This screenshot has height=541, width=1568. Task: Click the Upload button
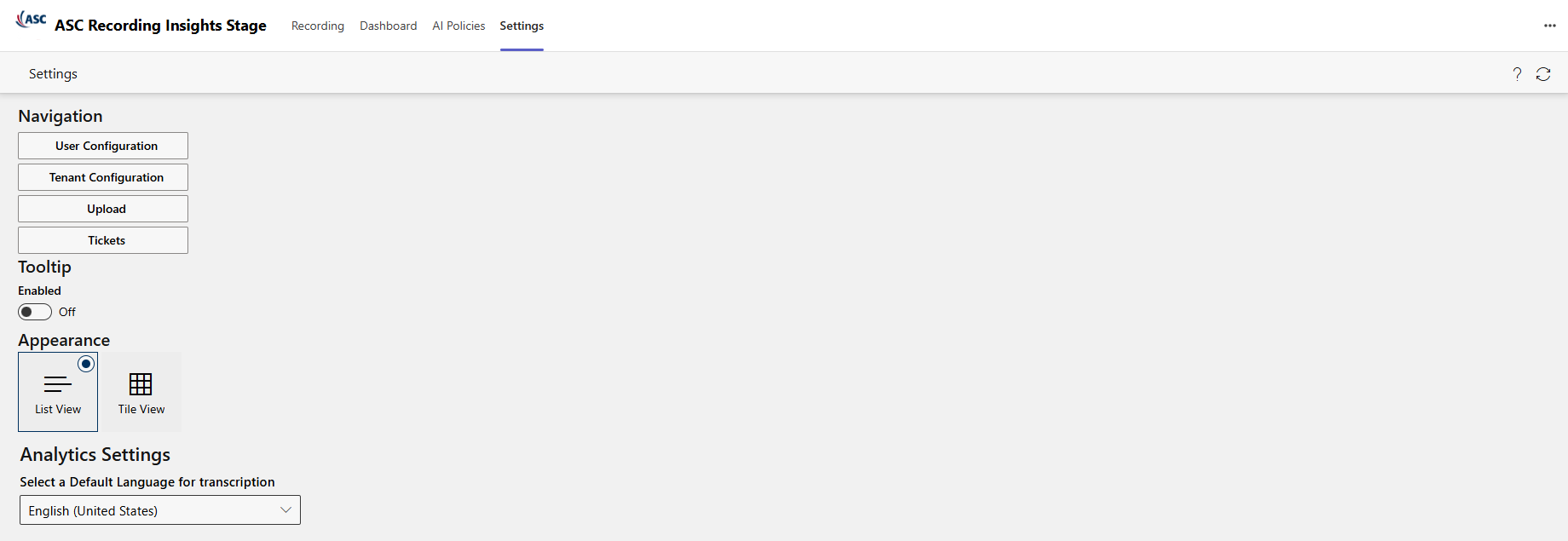[103, 209]
